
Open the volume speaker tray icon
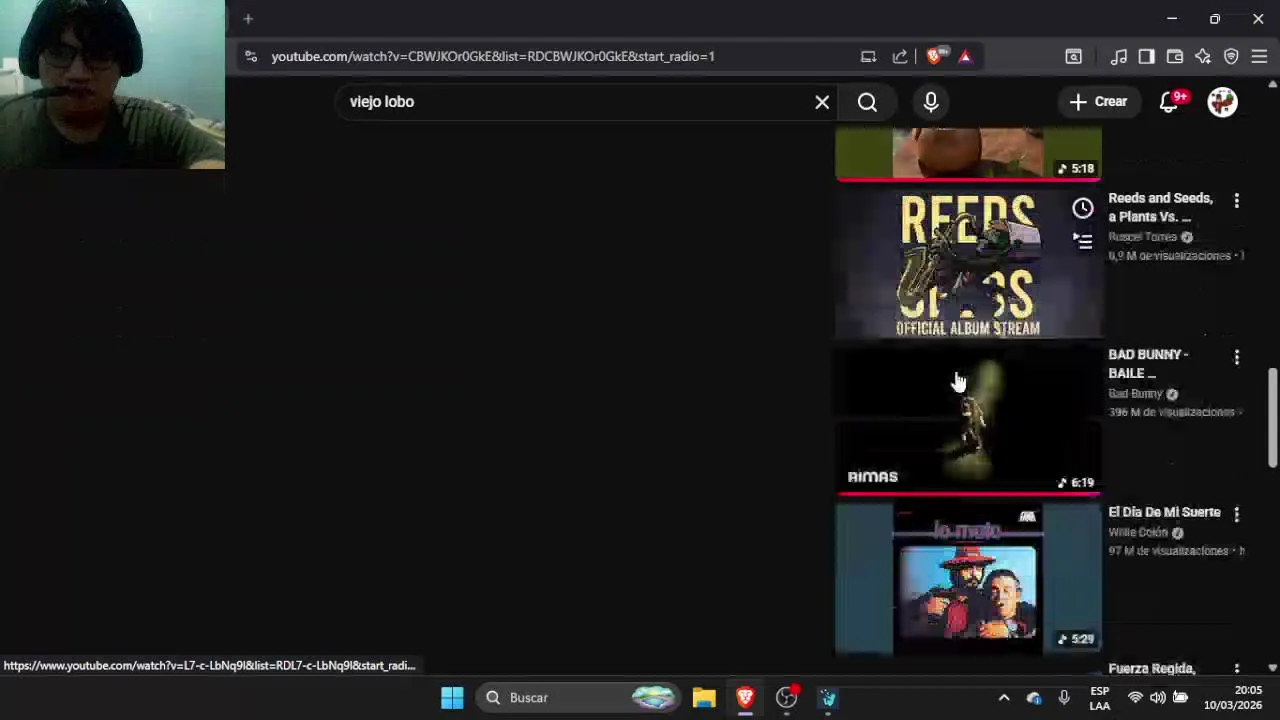coord(1157,698)
